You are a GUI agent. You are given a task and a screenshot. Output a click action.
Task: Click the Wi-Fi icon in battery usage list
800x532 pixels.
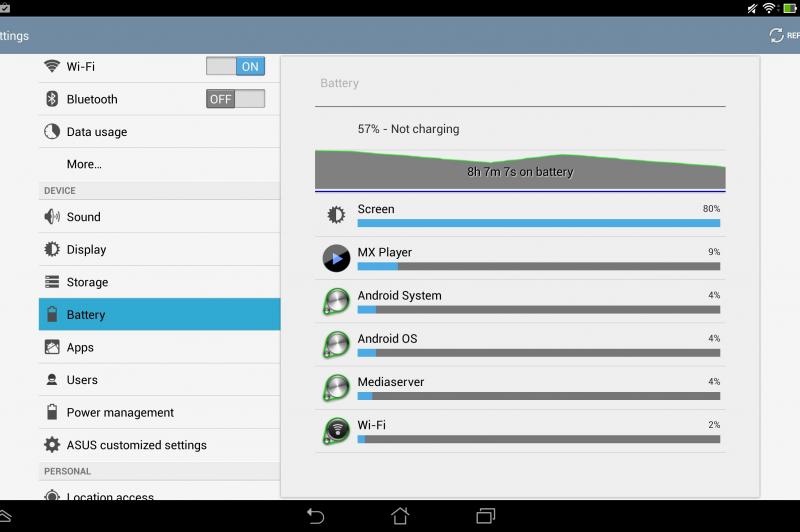[336, 431]
